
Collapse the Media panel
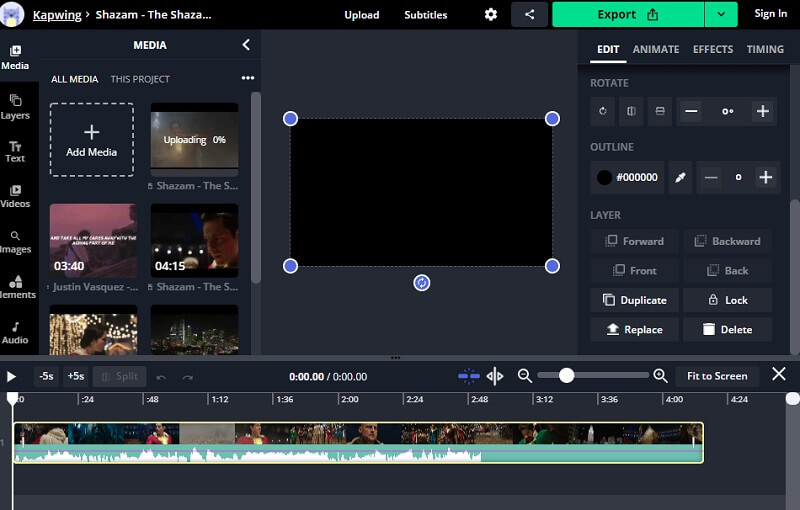click(246, 45)
